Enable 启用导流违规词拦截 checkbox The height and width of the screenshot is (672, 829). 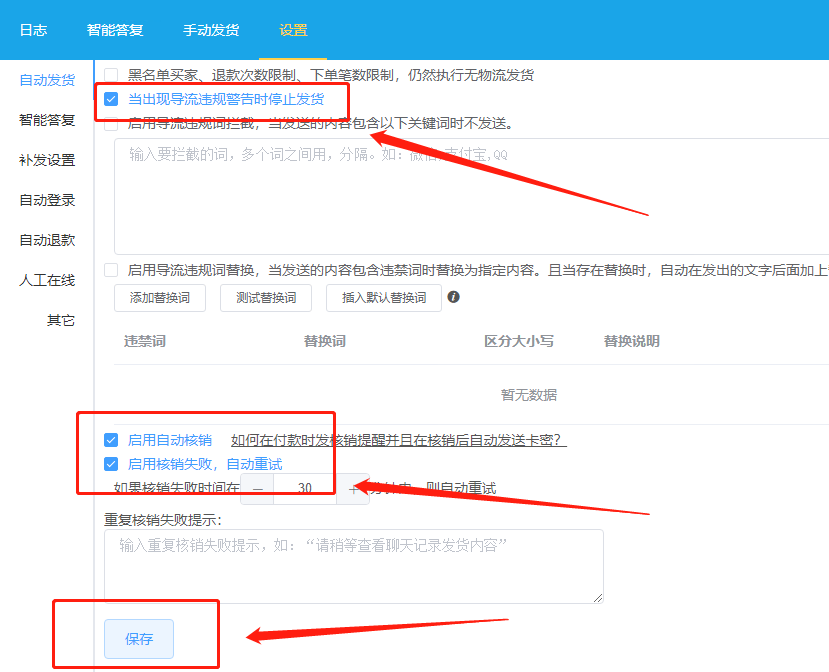111,123
